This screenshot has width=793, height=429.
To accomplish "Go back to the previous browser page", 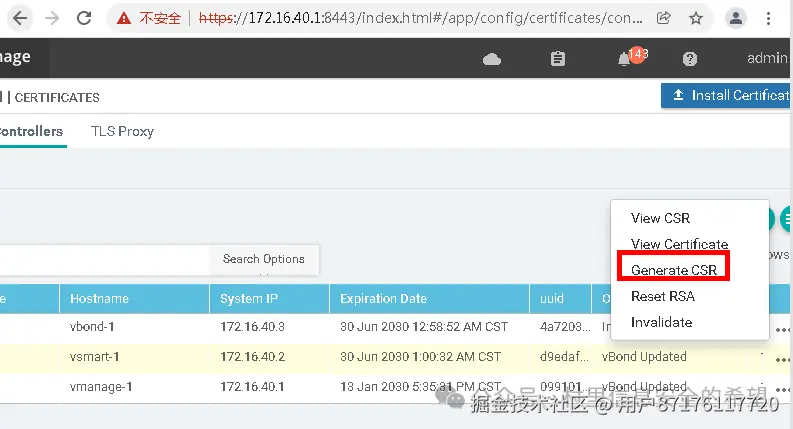I will (20, 19).
